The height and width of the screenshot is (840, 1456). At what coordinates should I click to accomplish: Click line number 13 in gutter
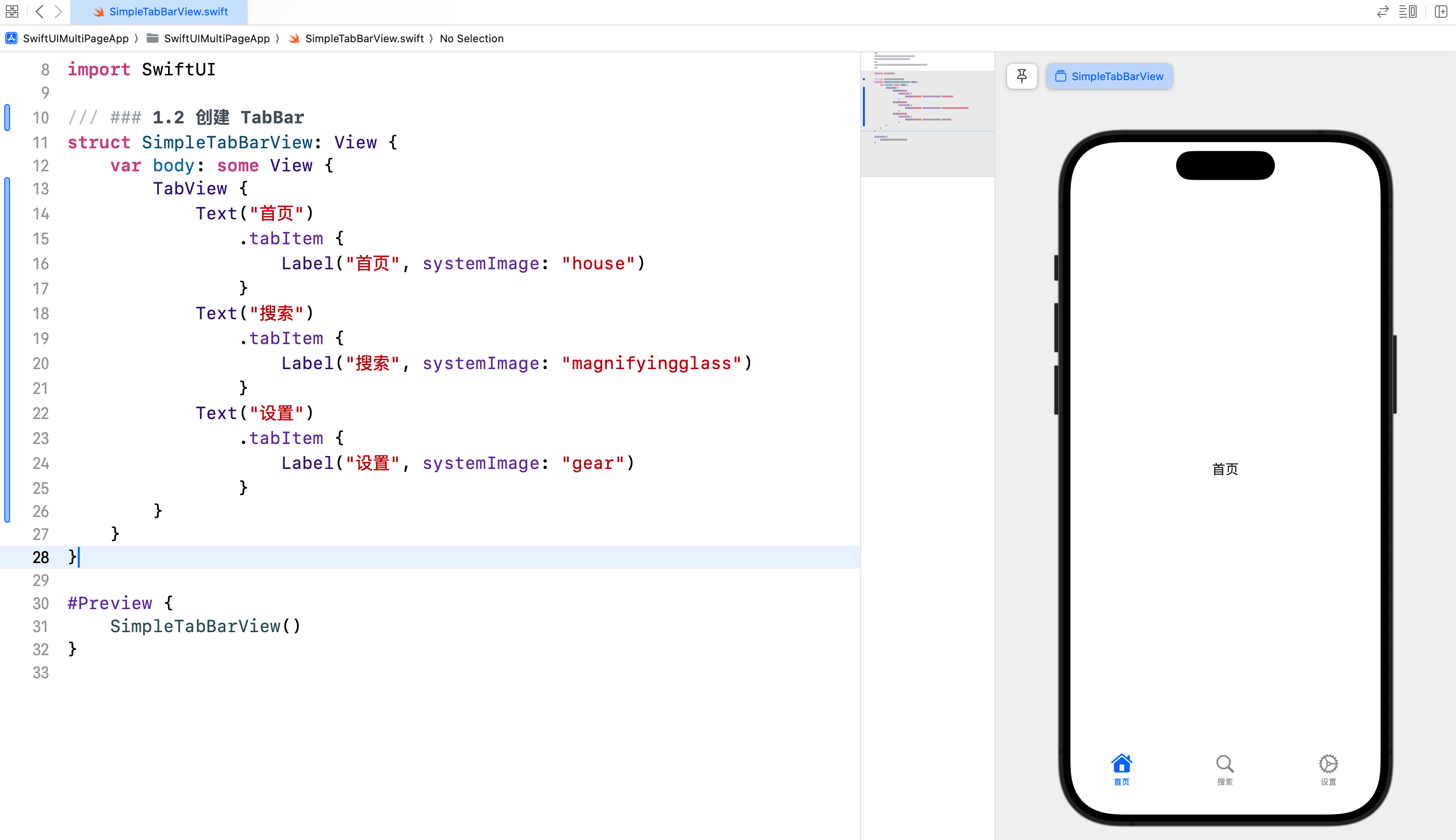click(x=40, y=189)
